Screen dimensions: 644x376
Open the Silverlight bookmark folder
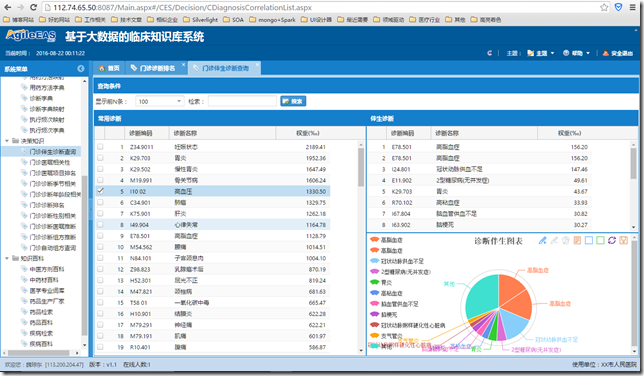(x=201, y=19)
